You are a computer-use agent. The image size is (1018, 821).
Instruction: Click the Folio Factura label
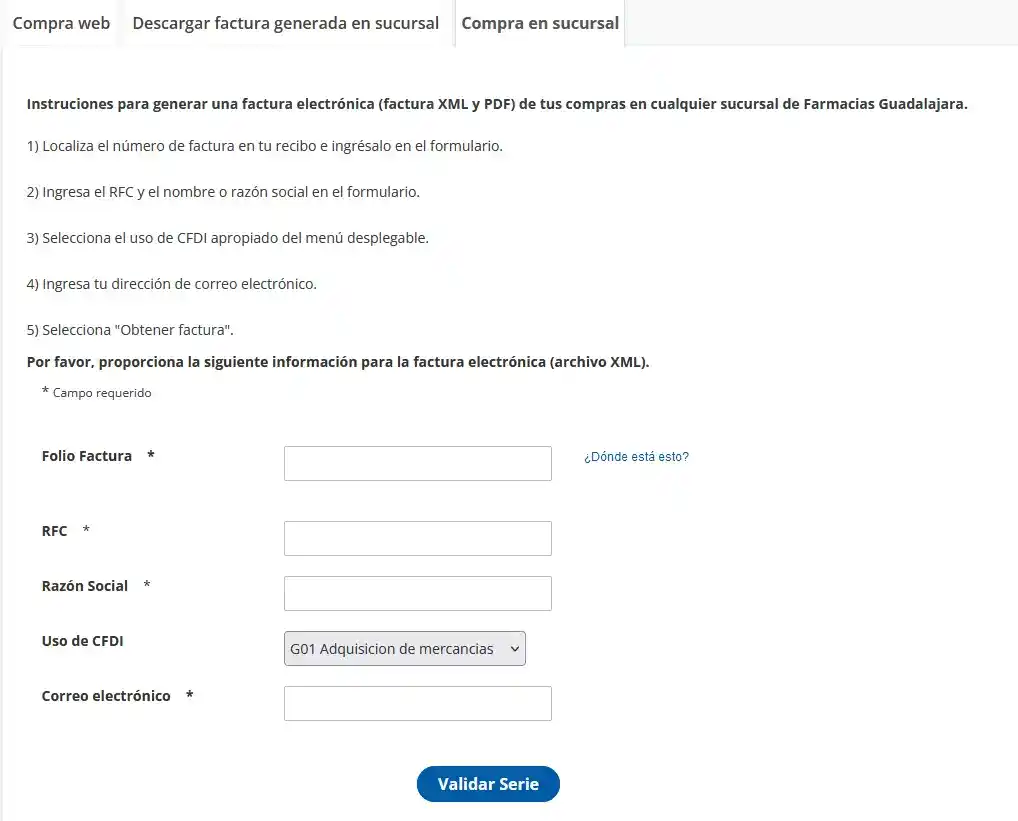[86, 456]
